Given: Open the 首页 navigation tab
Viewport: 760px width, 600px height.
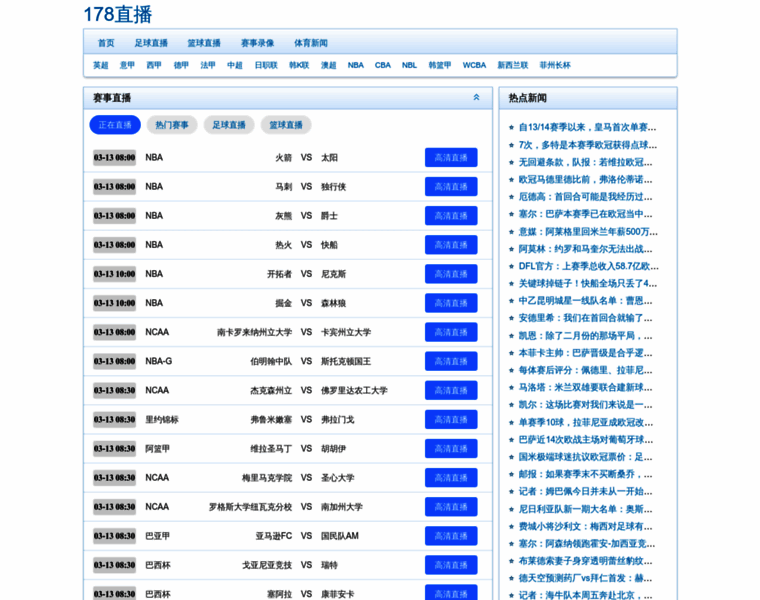Looking at the screenshot, I should coord(106,43).
